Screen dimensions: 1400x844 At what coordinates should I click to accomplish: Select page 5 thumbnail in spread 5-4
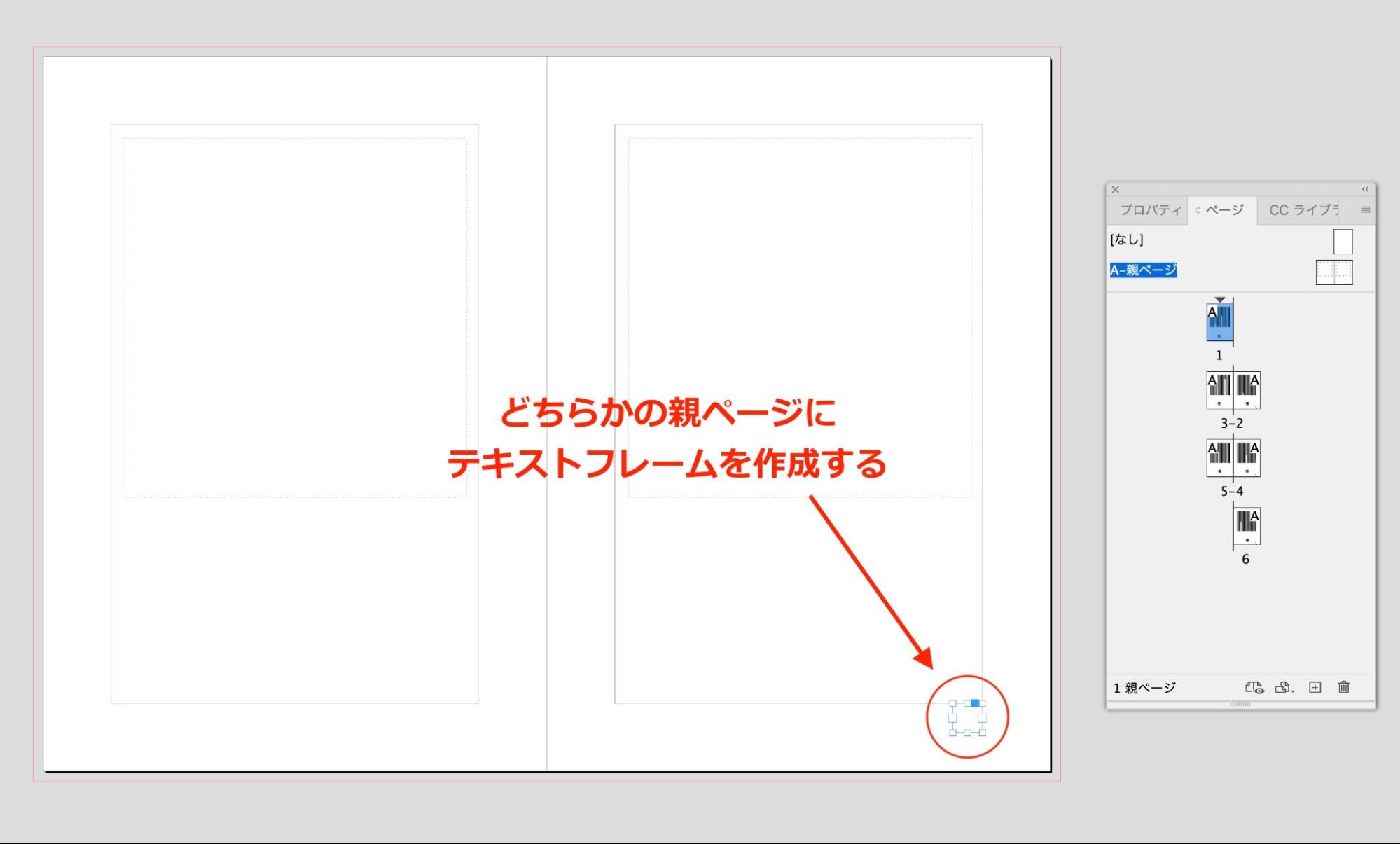(1219, 458)
